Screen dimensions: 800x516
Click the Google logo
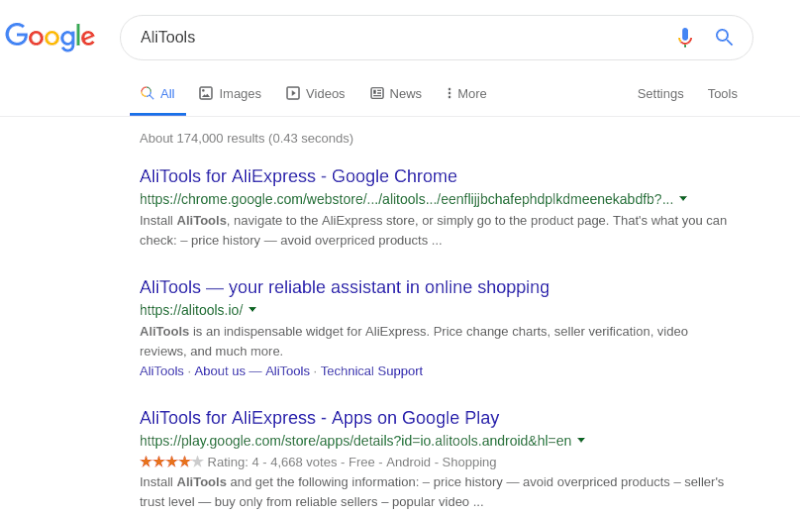point(50,37)
